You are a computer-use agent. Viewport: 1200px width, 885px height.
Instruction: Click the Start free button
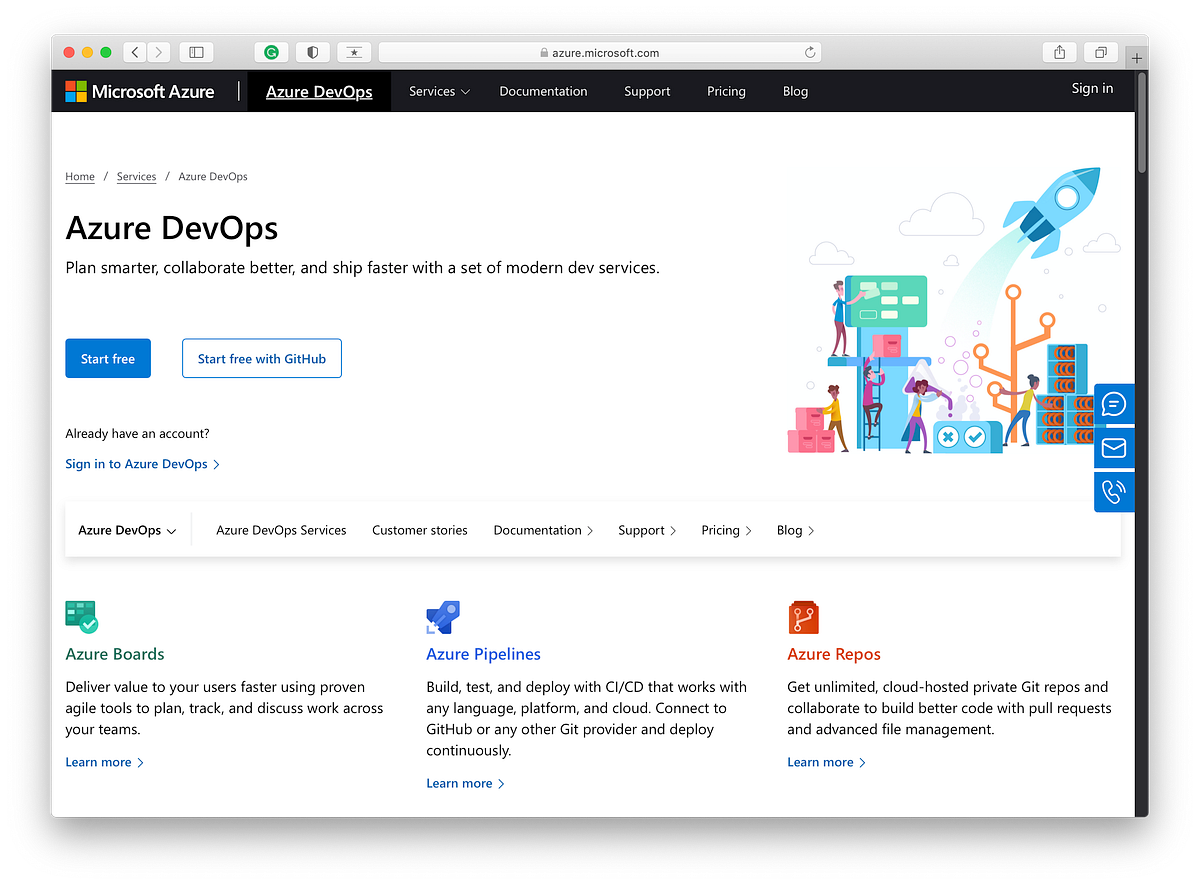107,358
